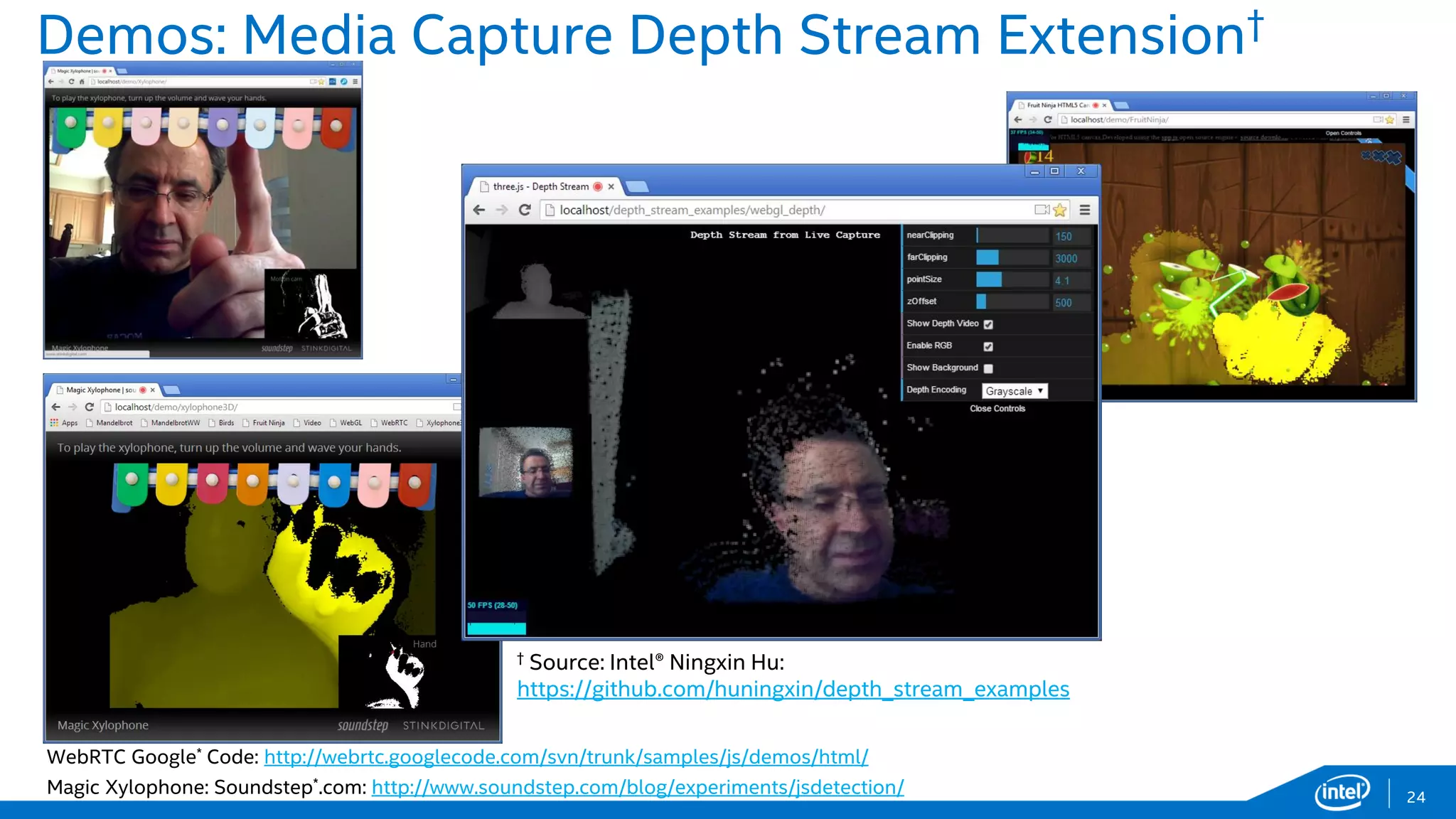The image size is (1456, 819).
Task: Click the soundstep logo in the xylophone3D window
Action: click(x=363, y=725)
